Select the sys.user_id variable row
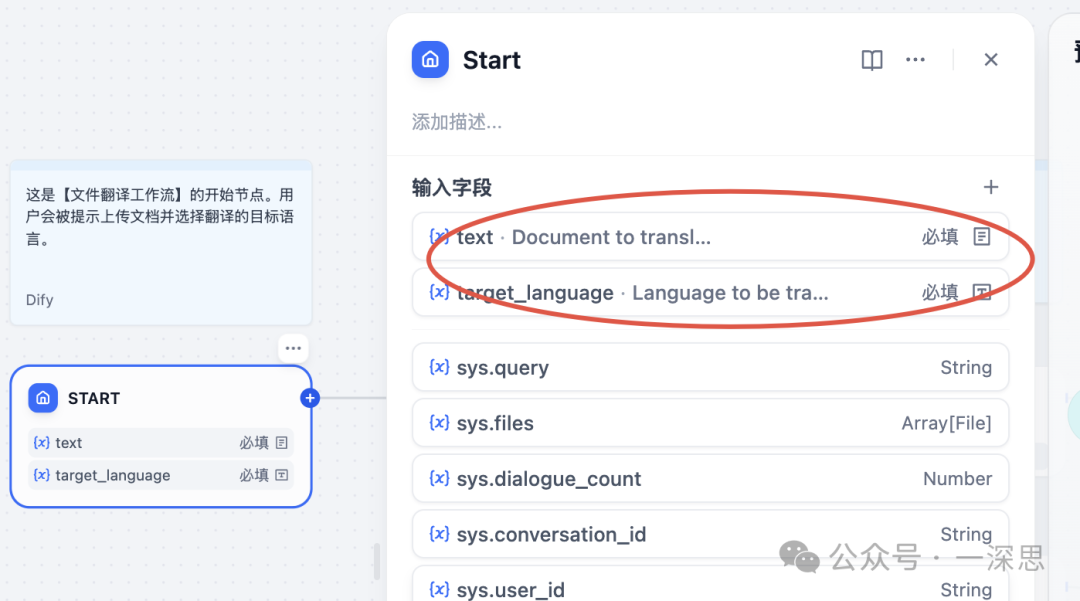The image size is (1080, 601). pyautogui.click(x=710, y=584)
